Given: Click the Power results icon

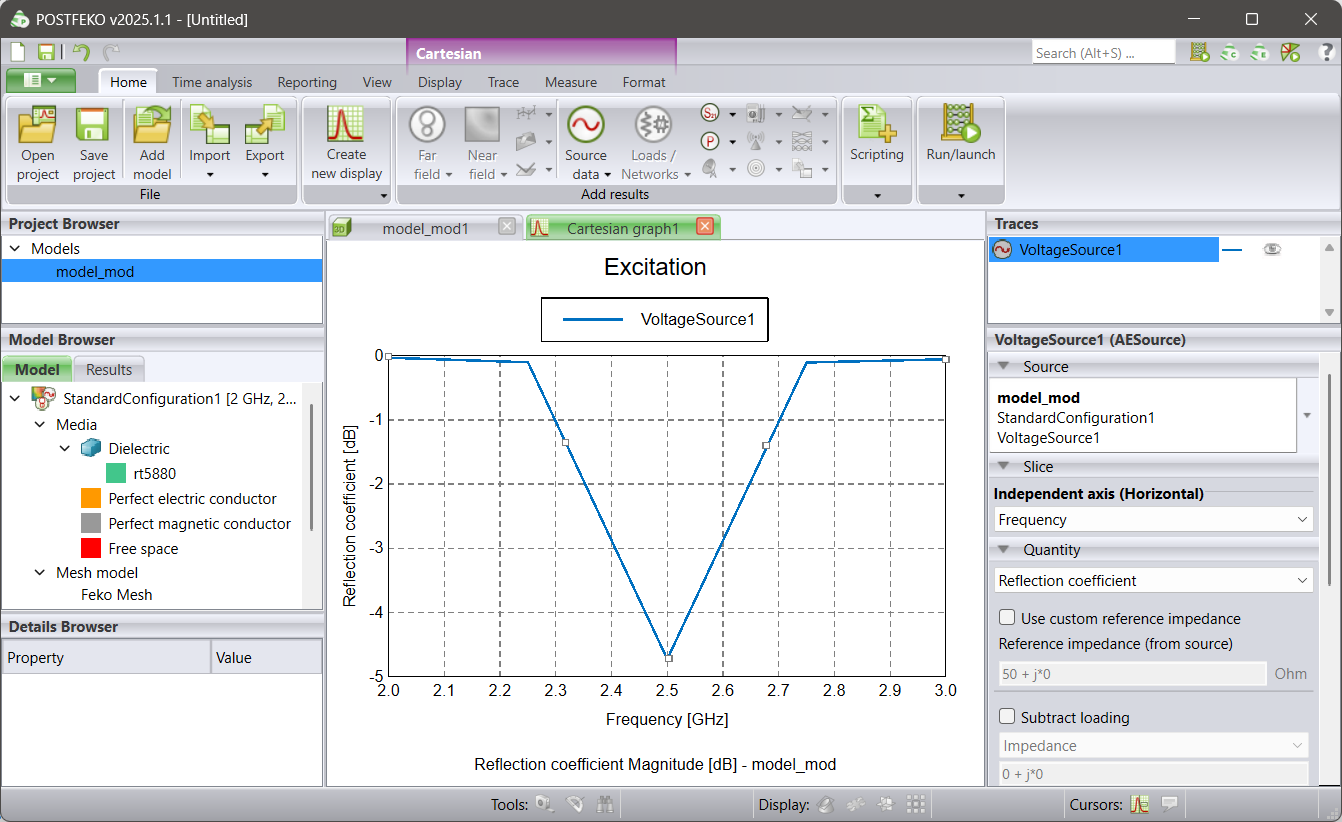Looking at the screenshot, I should pos(710,141).
